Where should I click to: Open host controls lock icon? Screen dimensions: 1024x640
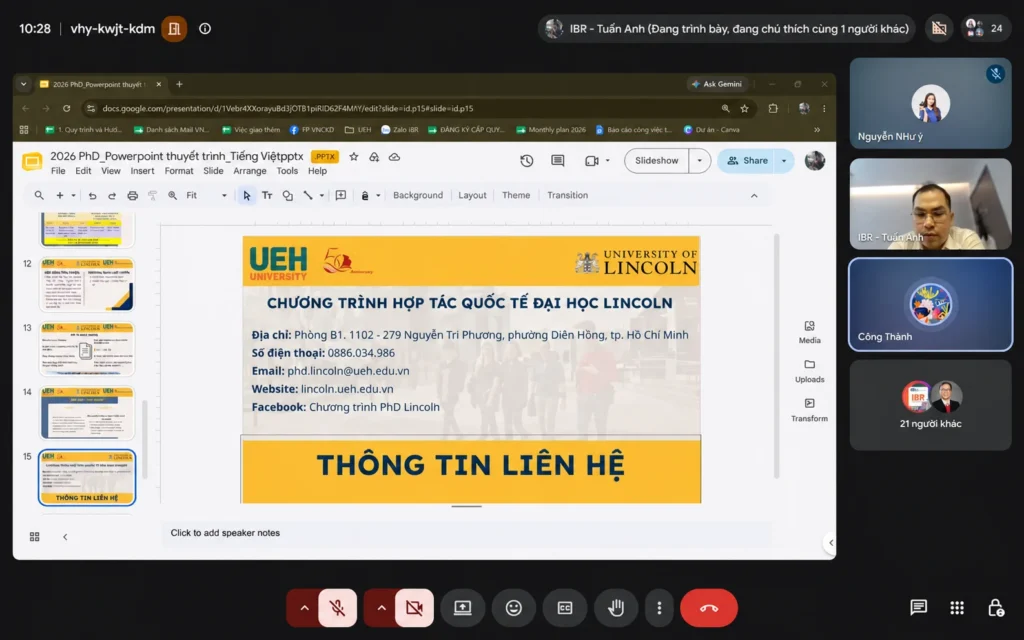point(995,608)
